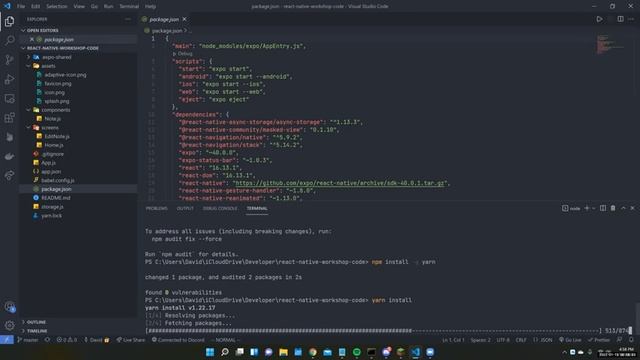Open notifications bell in status bar

tap(631, 340)
